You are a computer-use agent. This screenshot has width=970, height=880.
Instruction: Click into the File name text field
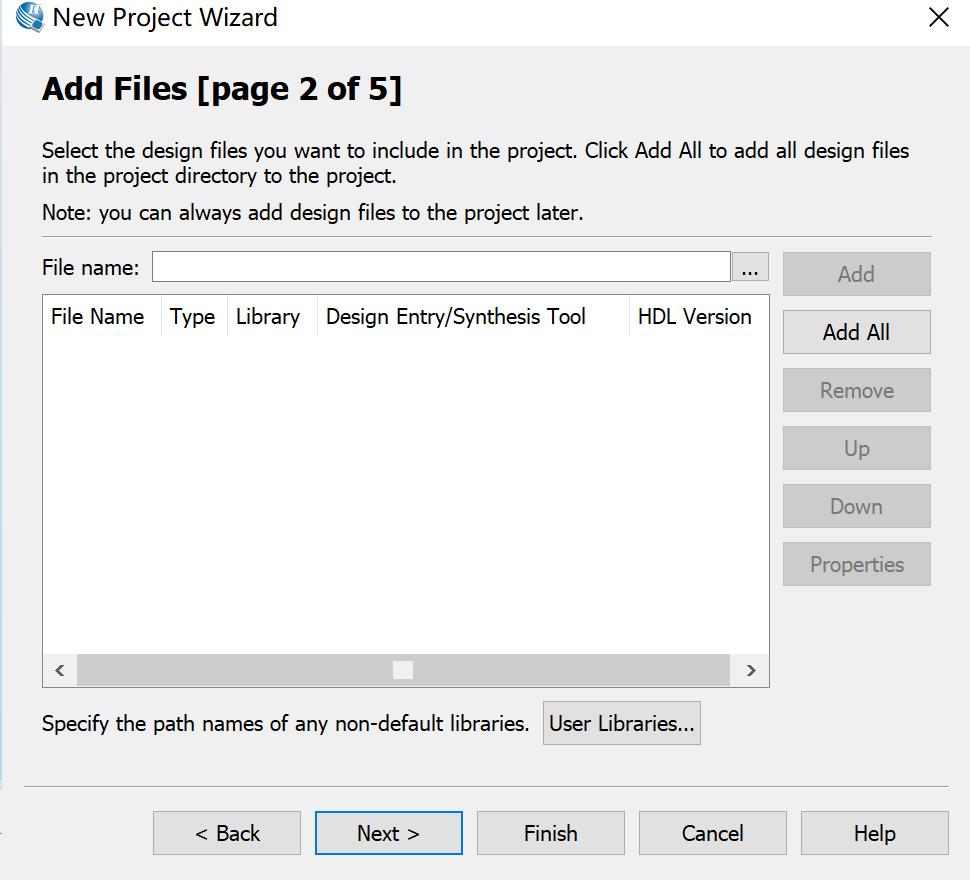(441, 268)
